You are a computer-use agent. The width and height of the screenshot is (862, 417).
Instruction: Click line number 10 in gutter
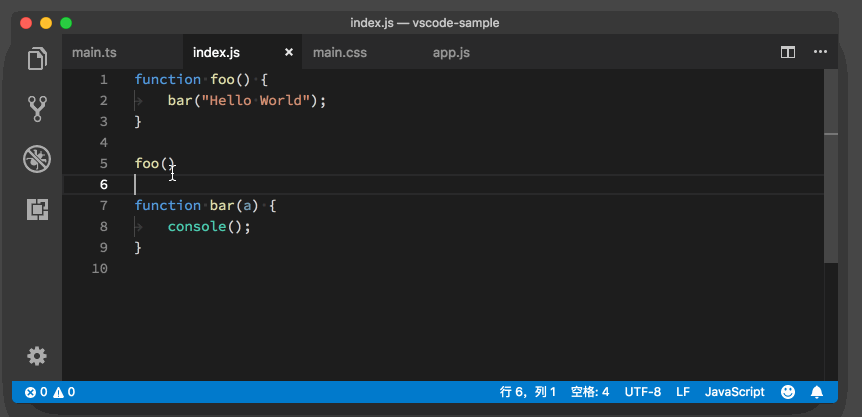pos(100,269)
